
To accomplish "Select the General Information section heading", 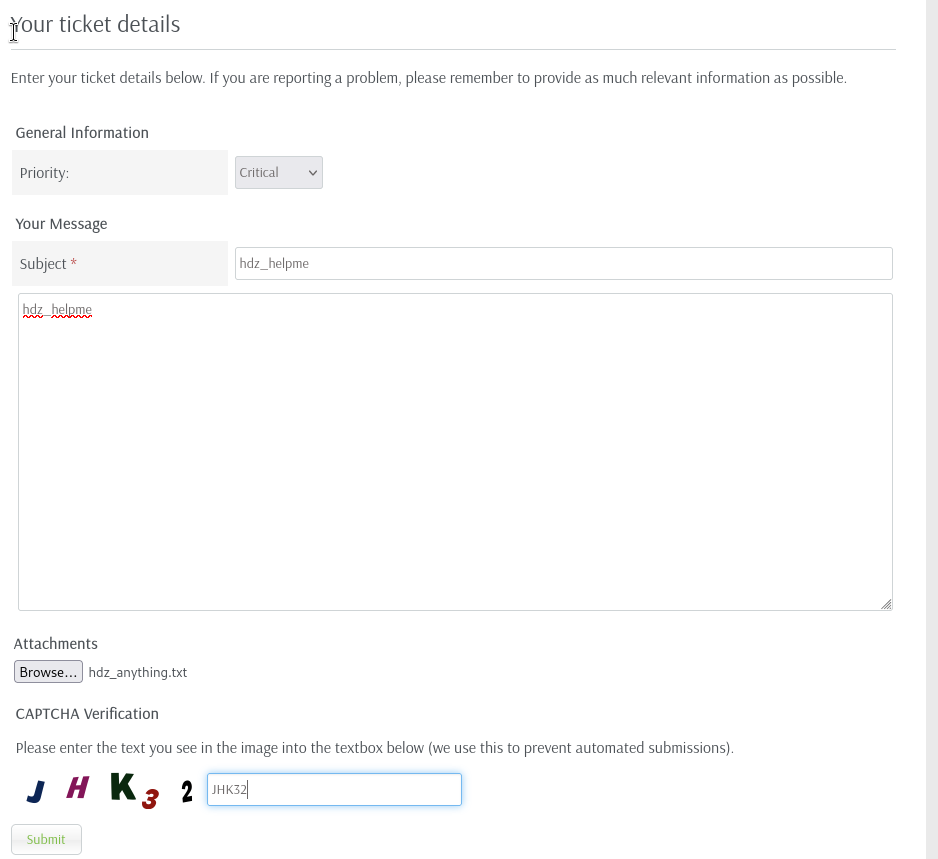I will 82,133.
